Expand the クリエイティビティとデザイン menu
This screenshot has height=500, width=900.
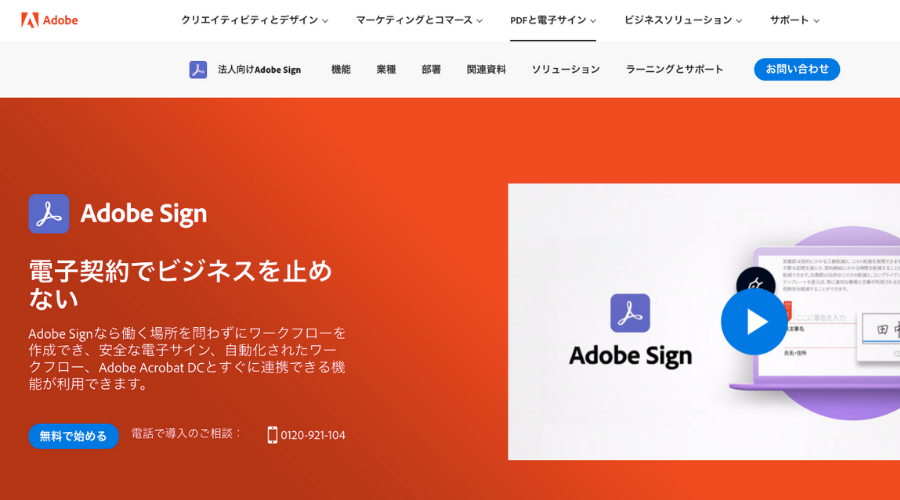coord(254,20)
